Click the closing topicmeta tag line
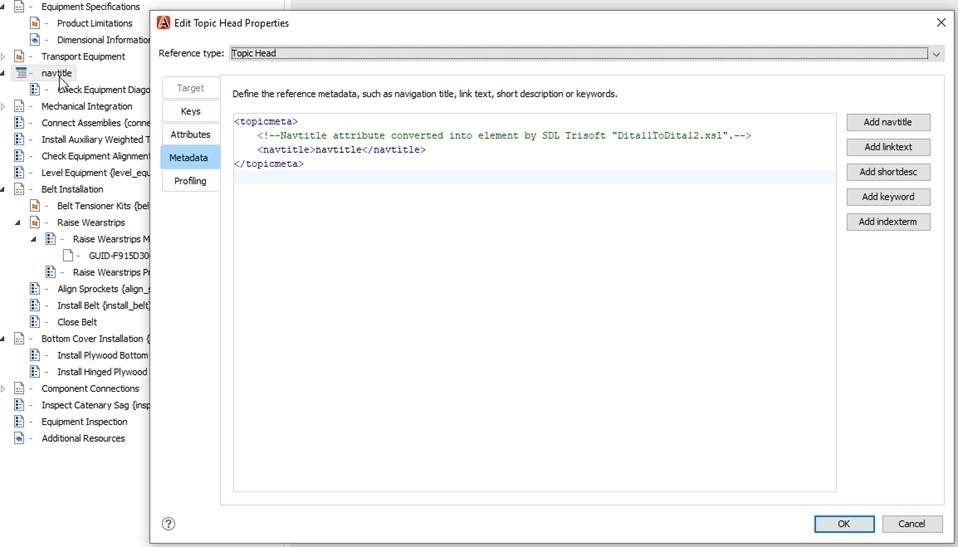The image size is (958, 547). tap(269, 164)
